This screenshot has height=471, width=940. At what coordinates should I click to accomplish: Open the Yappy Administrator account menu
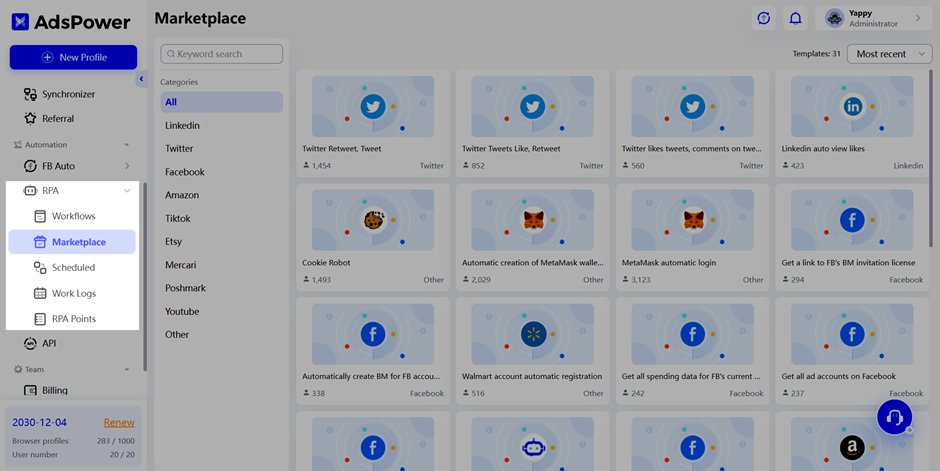pos(874,19)
